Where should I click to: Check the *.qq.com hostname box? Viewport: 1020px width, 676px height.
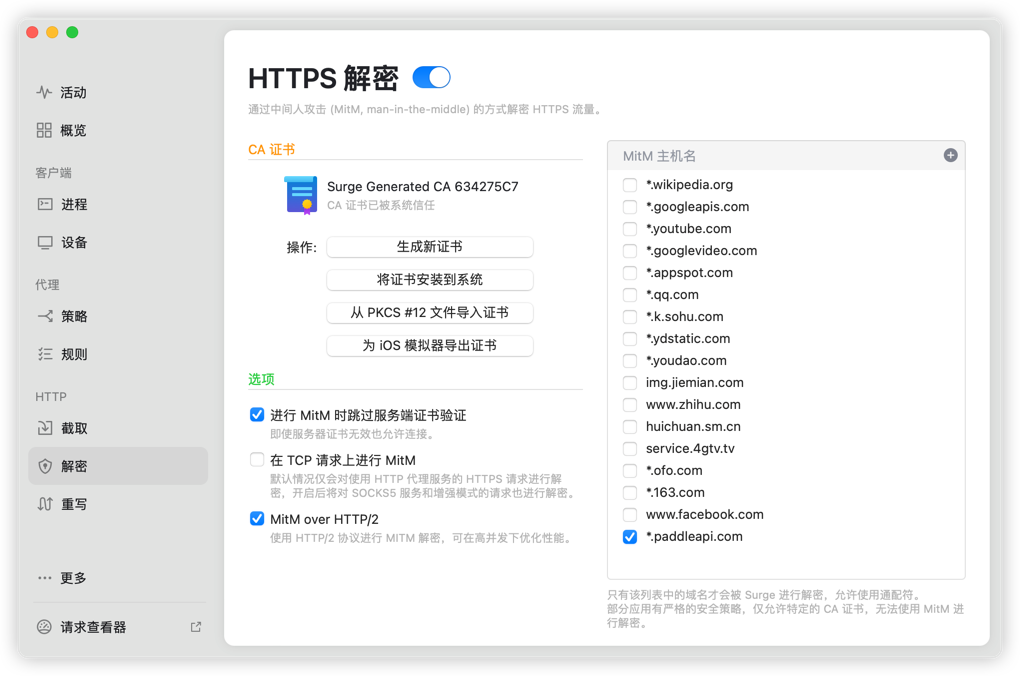pyautogui.click(x=630, y=295)
